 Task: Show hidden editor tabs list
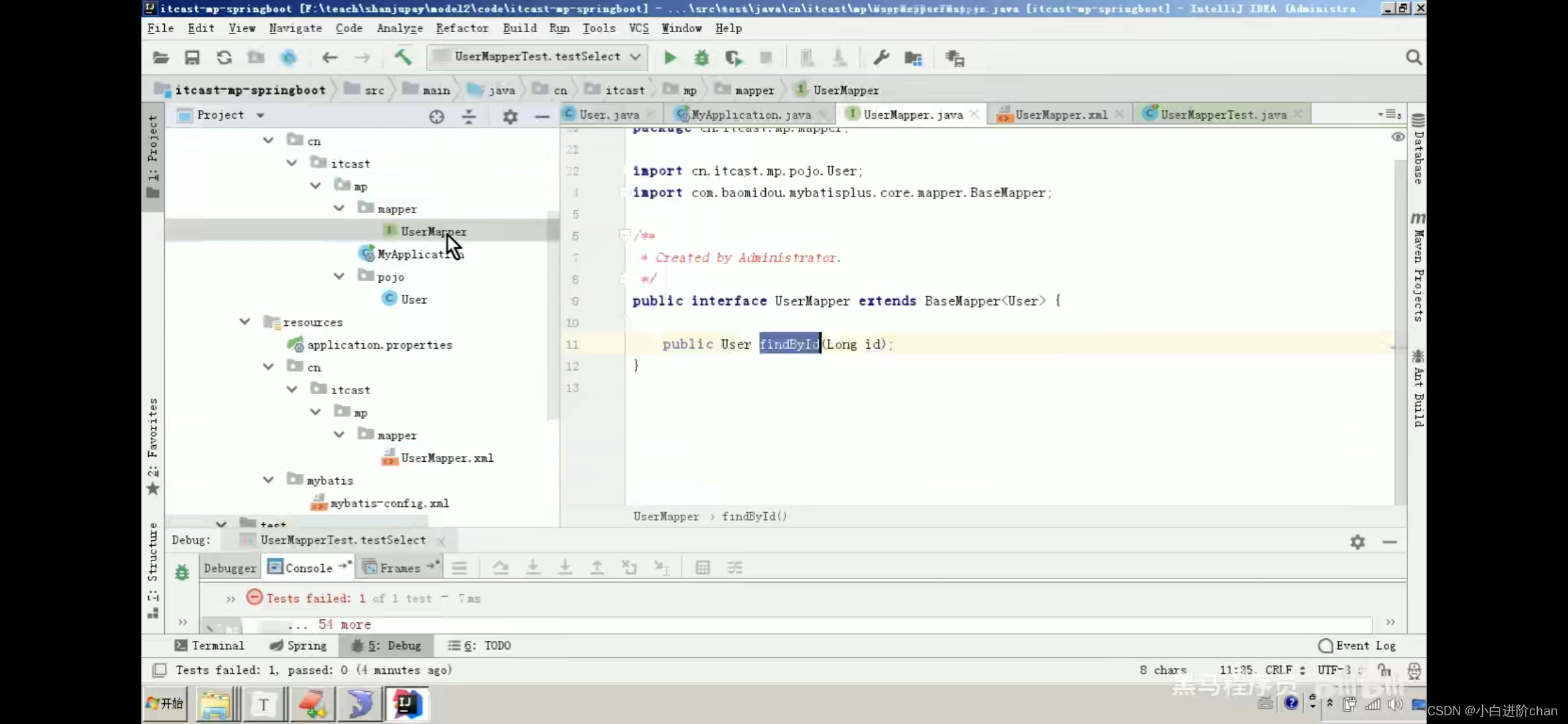point(1390,115)
